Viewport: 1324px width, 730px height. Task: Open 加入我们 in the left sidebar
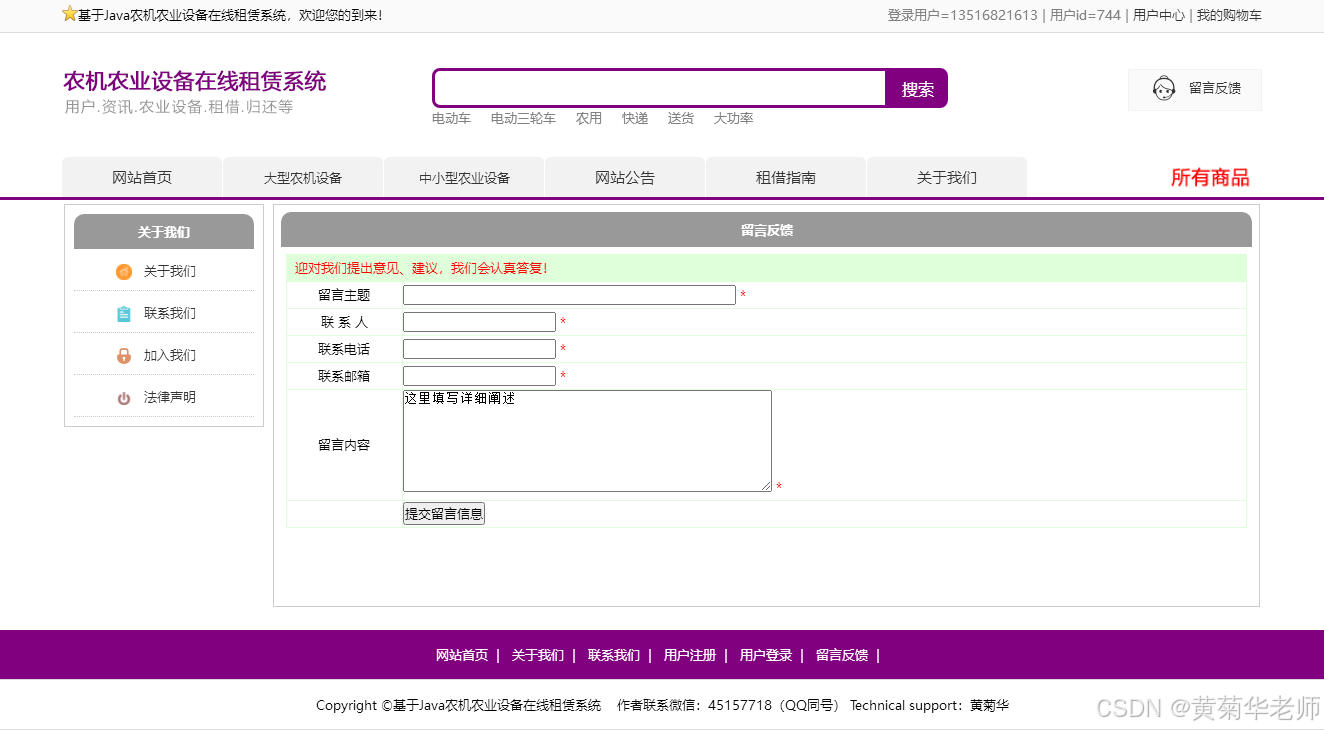[x=170, y=355]
